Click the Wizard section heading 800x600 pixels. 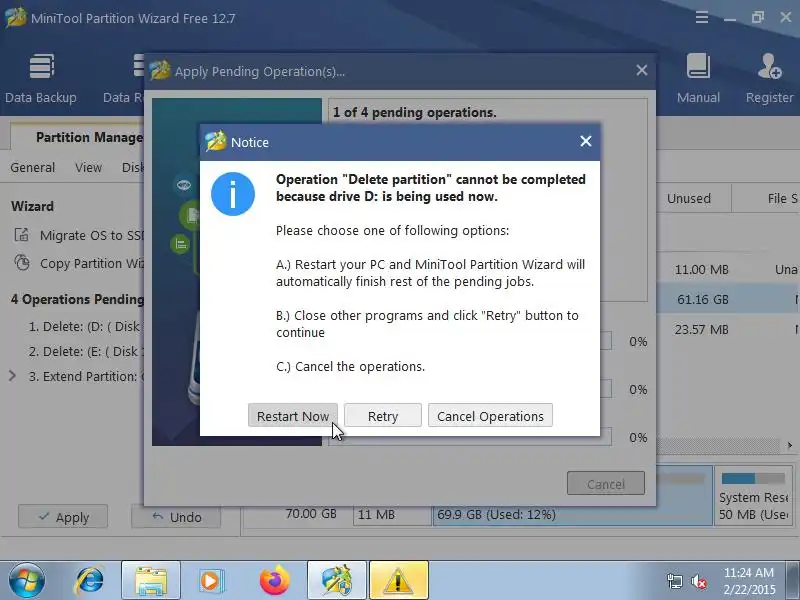pos(32,206)
